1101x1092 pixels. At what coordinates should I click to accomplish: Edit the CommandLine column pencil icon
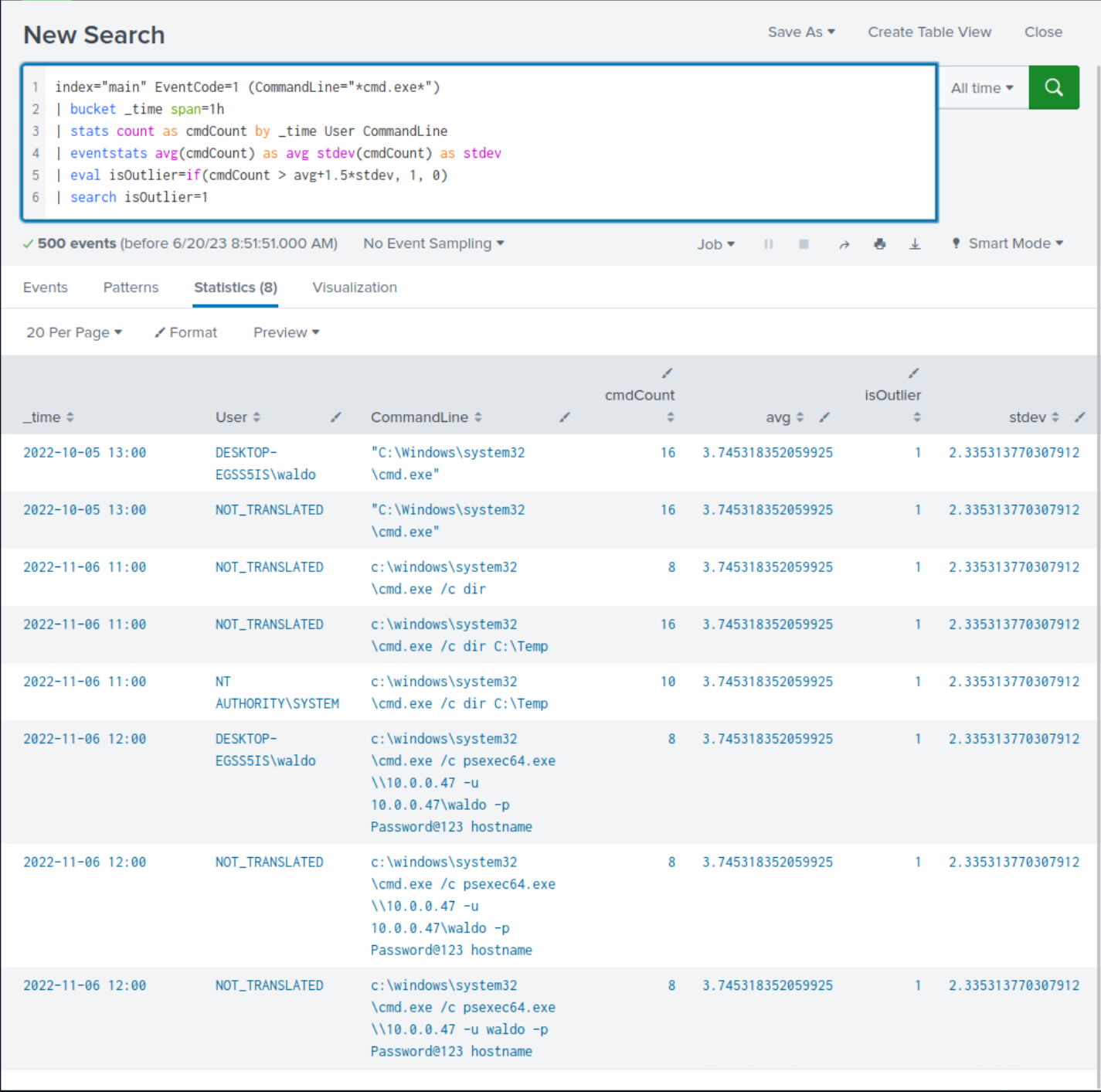pyautogui.click(x=565, y=417)
